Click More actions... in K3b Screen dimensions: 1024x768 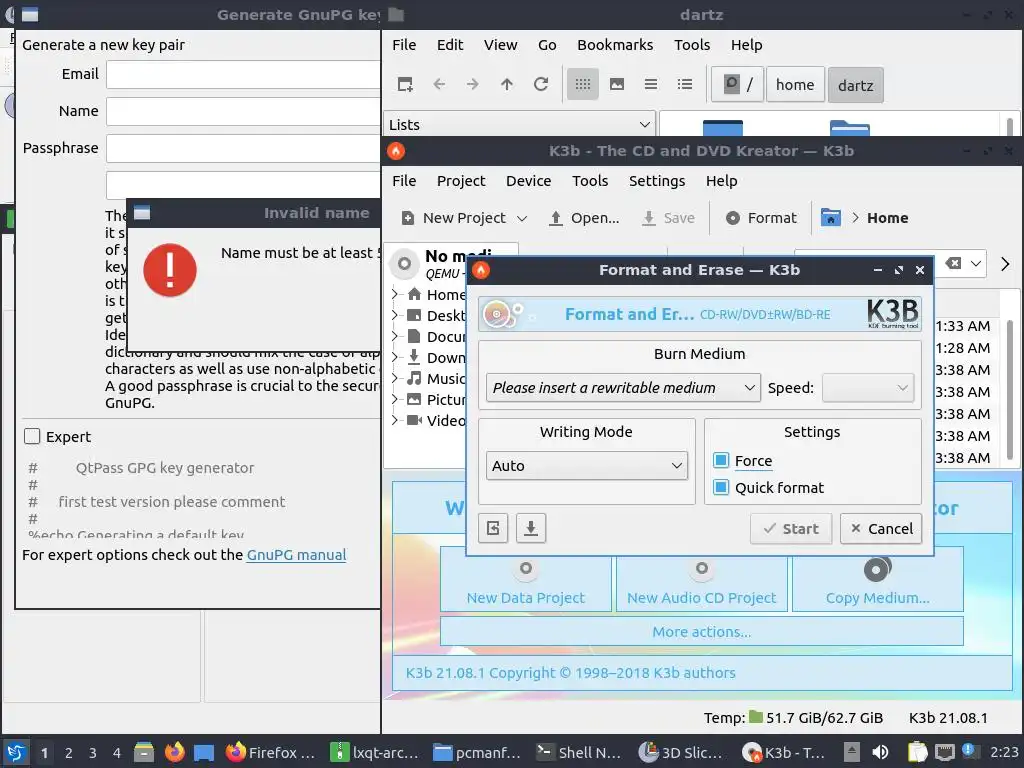[701, 632]
